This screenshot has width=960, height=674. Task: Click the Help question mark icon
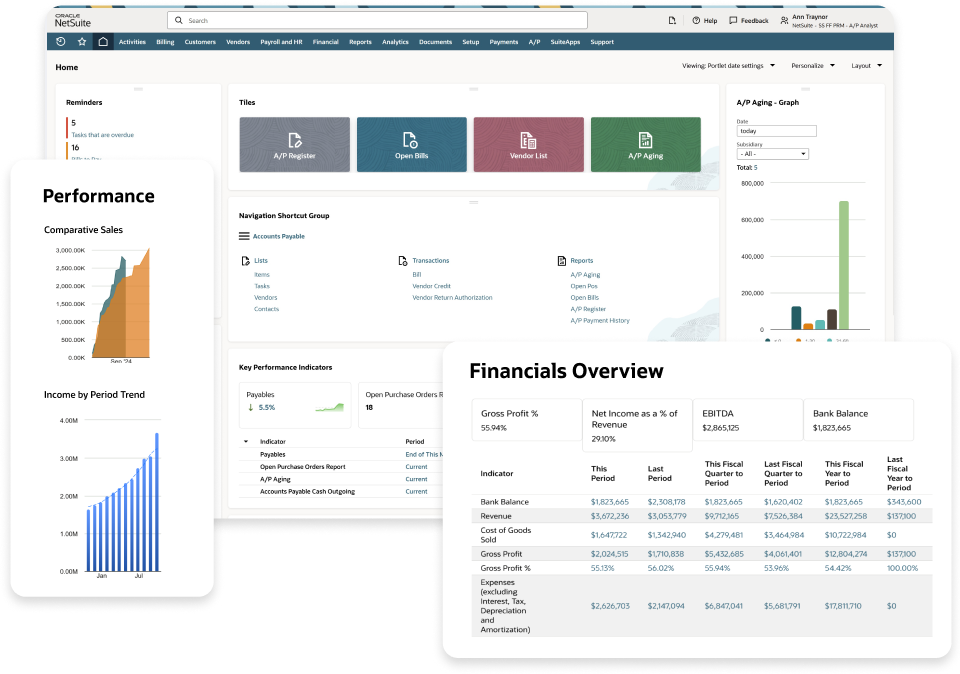pos(697,20)
